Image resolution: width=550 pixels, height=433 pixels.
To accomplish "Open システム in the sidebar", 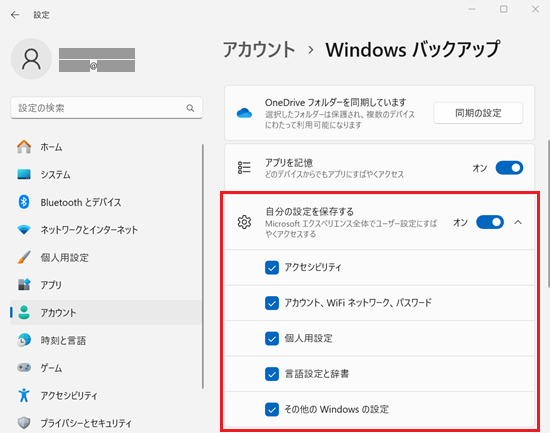I will tap(106, 174).
